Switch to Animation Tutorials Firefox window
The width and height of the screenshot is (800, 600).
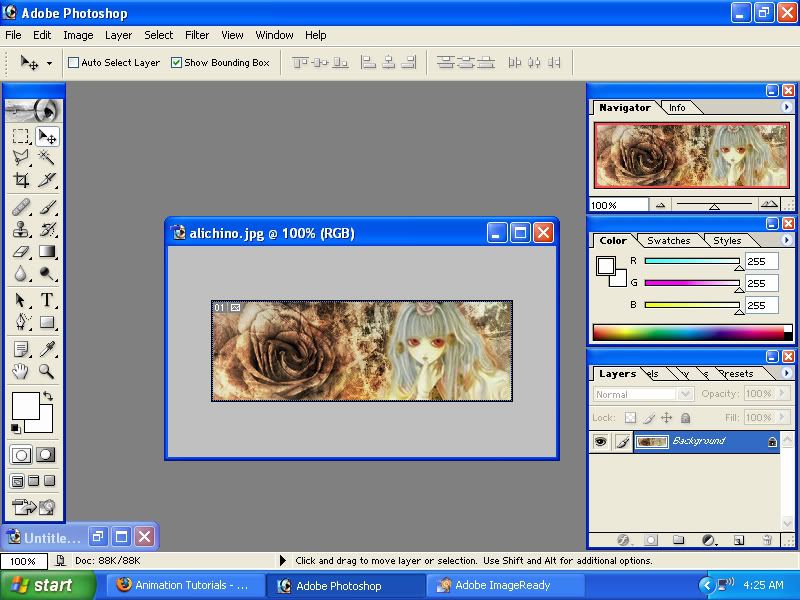point(186,585)
